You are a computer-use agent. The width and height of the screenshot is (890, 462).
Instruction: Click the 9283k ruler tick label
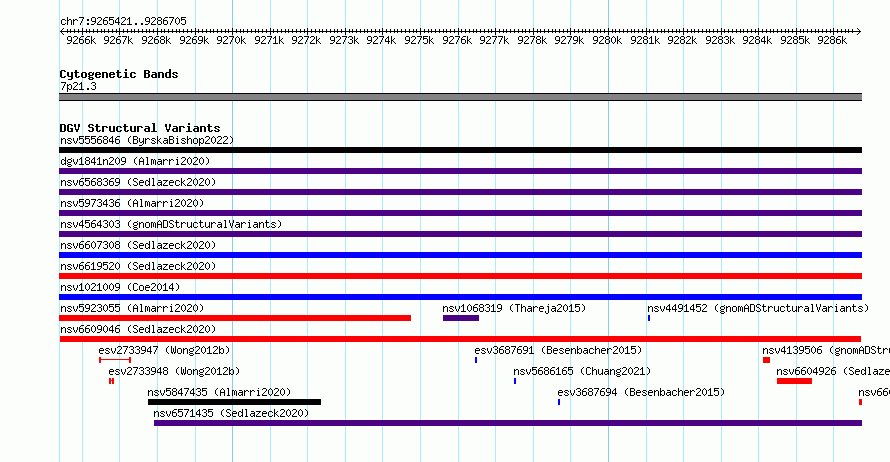(720, 40)
